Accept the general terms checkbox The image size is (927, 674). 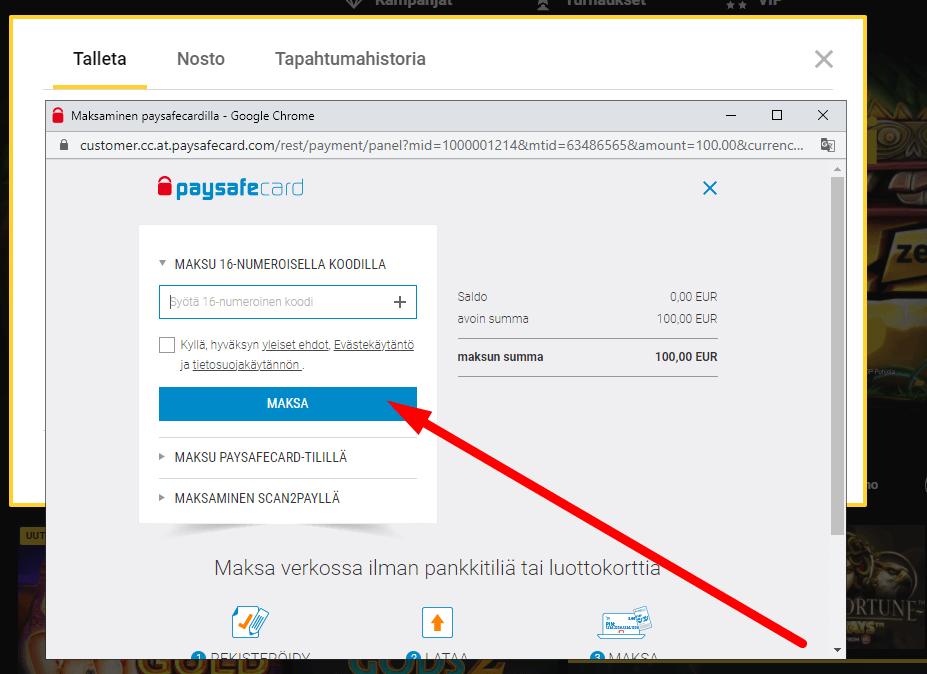[x=166, y=345]
